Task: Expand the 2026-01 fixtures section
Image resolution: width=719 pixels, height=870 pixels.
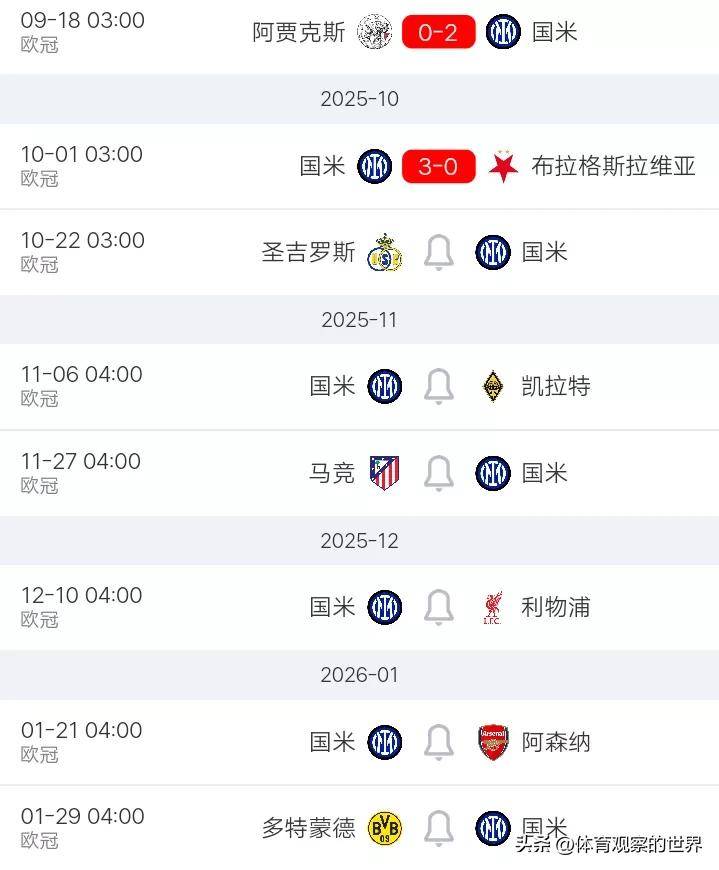Action: coord(359,674)
